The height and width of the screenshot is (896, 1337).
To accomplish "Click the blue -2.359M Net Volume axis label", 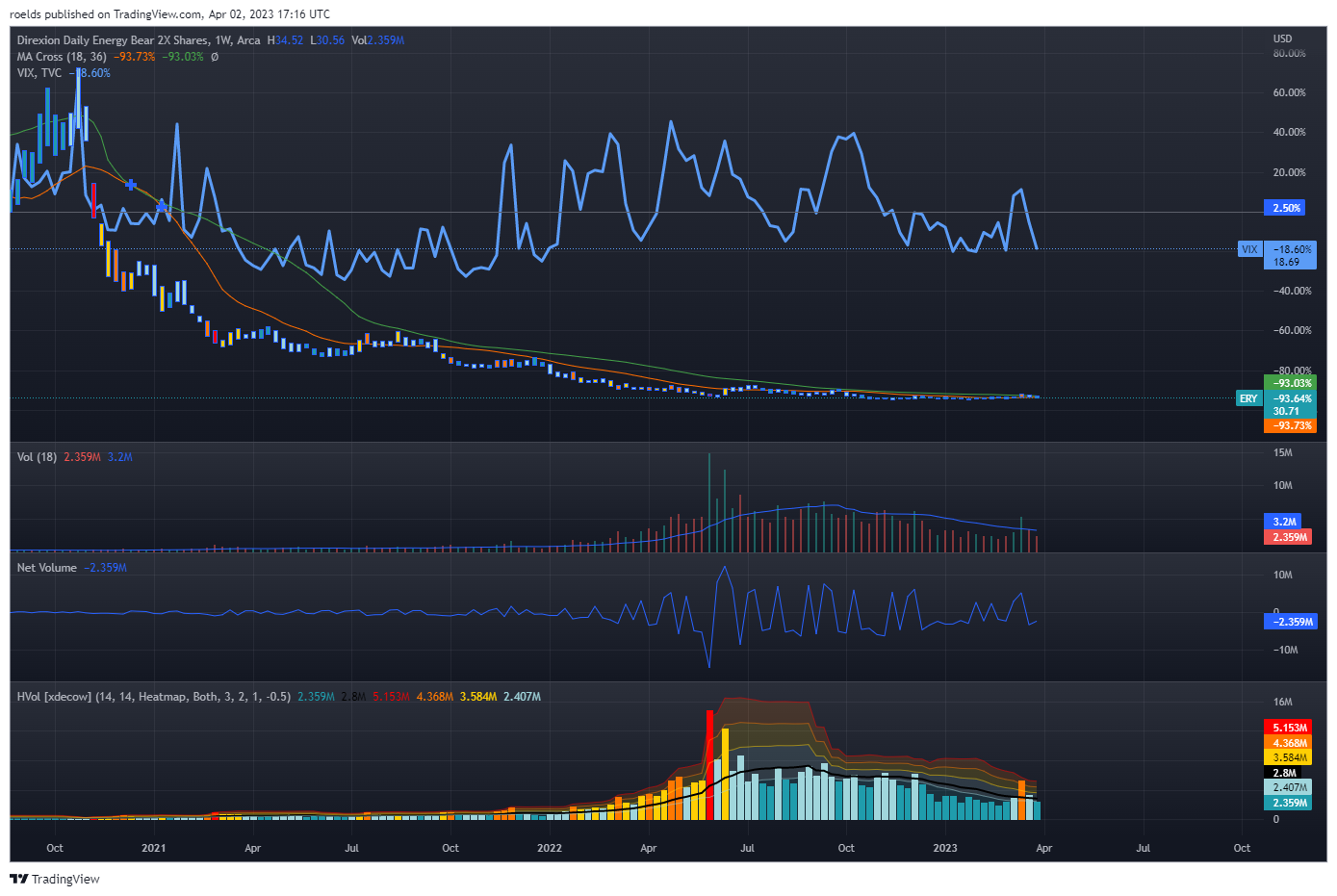I will click(1290, 622).
